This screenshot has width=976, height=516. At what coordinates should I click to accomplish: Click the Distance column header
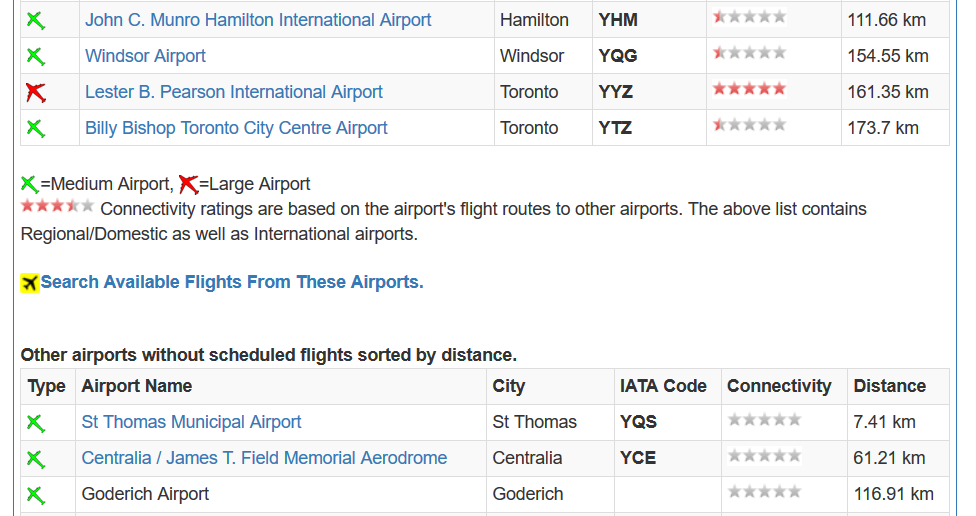889,386
